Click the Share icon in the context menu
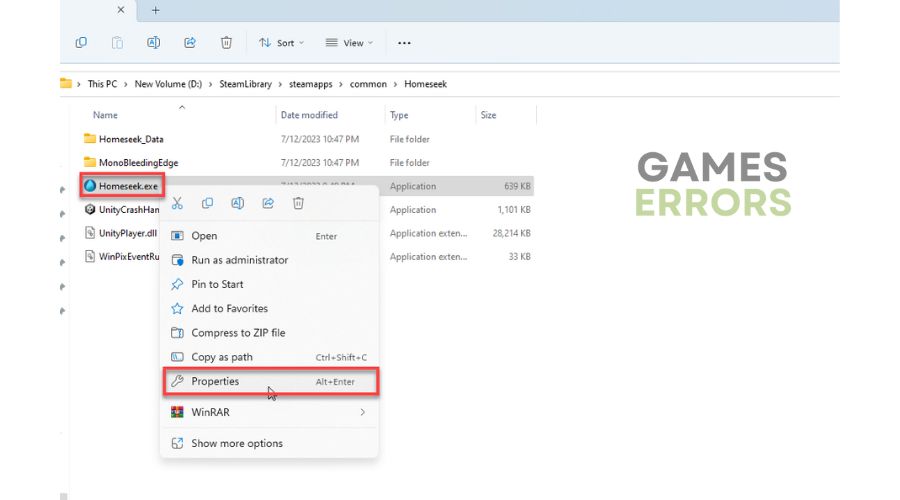 (x=268, y=203)
